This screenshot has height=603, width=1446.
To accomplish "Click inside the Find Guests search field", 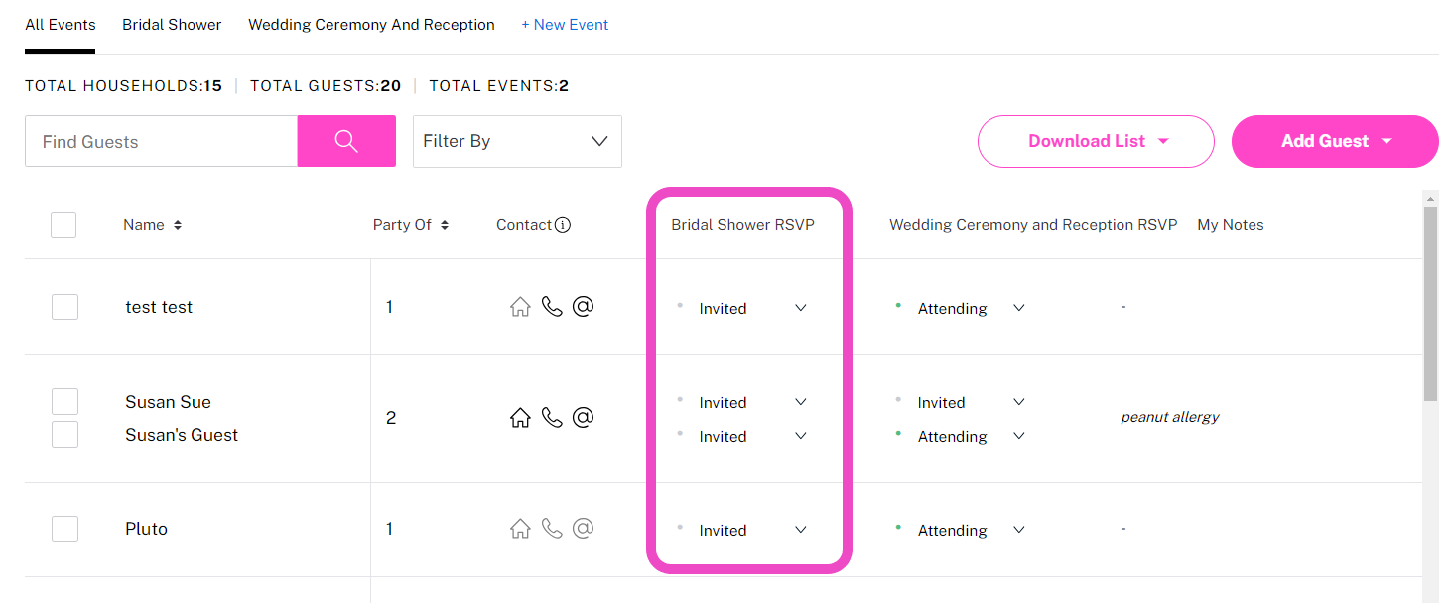I will [160, 141].
